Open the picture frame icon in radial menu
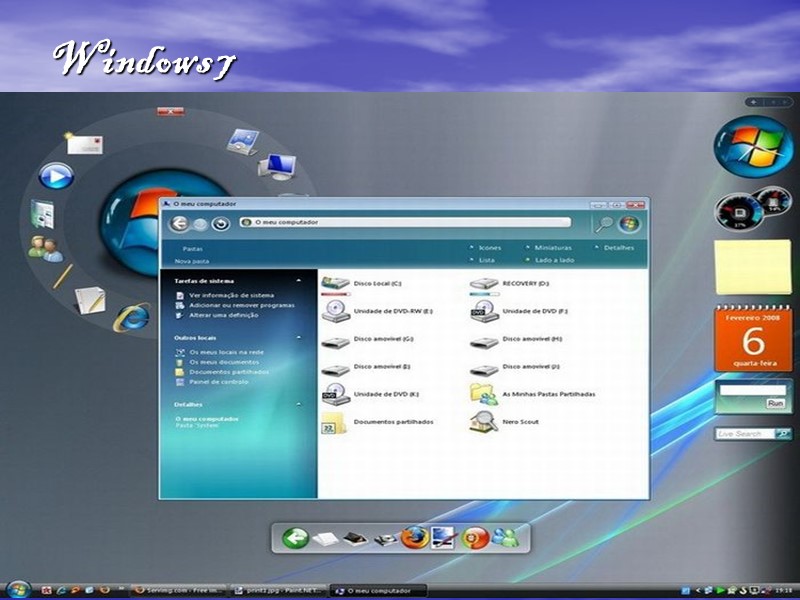This screenshot has width=800, height=600. tap(243, 142)
